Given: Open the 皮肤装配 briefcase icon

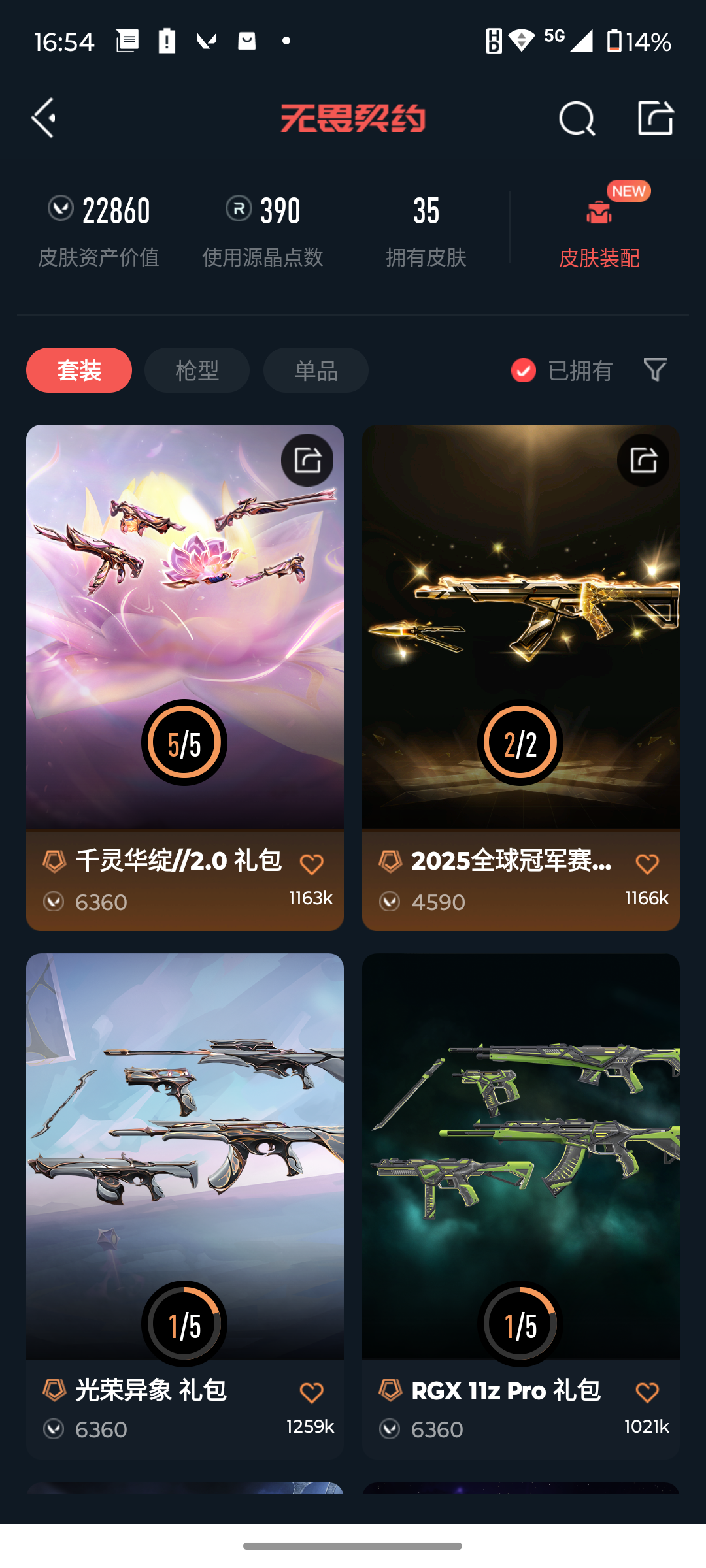Looking at the screenshot, I should (x=599, y=212).
